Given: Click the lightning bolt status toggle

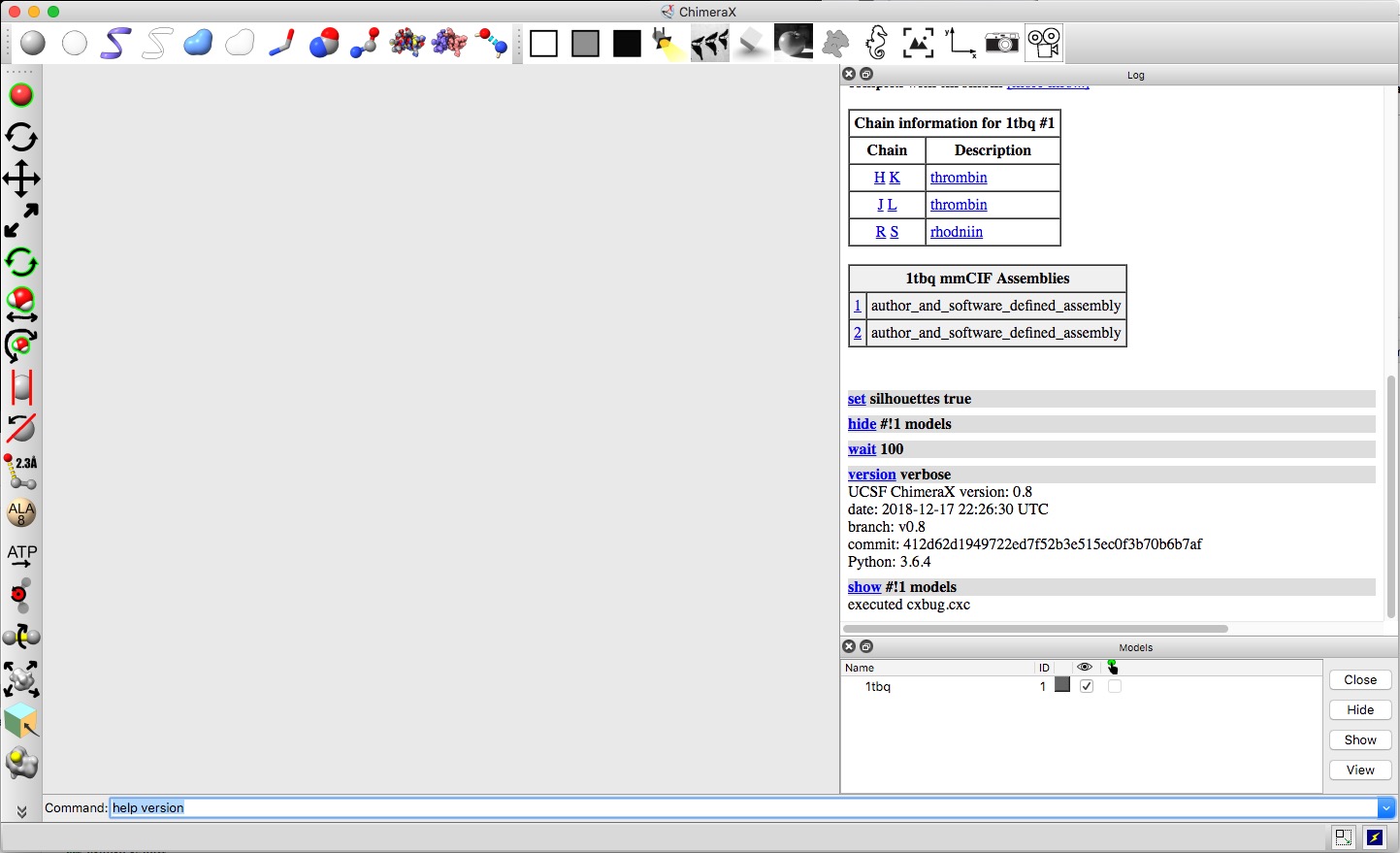Looking at the screenshot, I should point(1375,837).
